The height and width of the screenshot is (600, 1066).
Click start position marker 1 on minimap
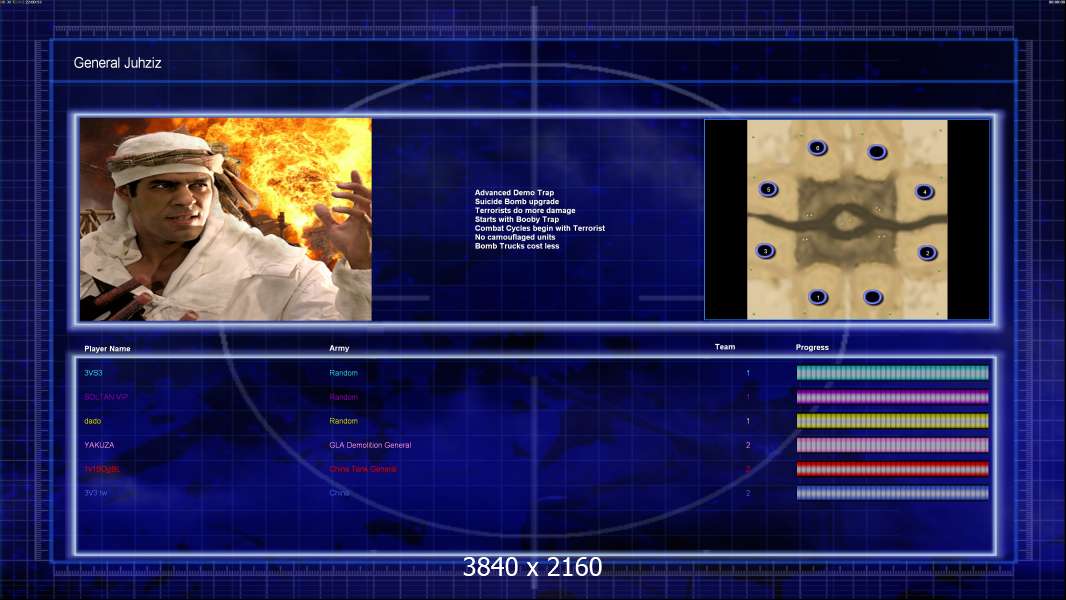(x=818, y=297)
